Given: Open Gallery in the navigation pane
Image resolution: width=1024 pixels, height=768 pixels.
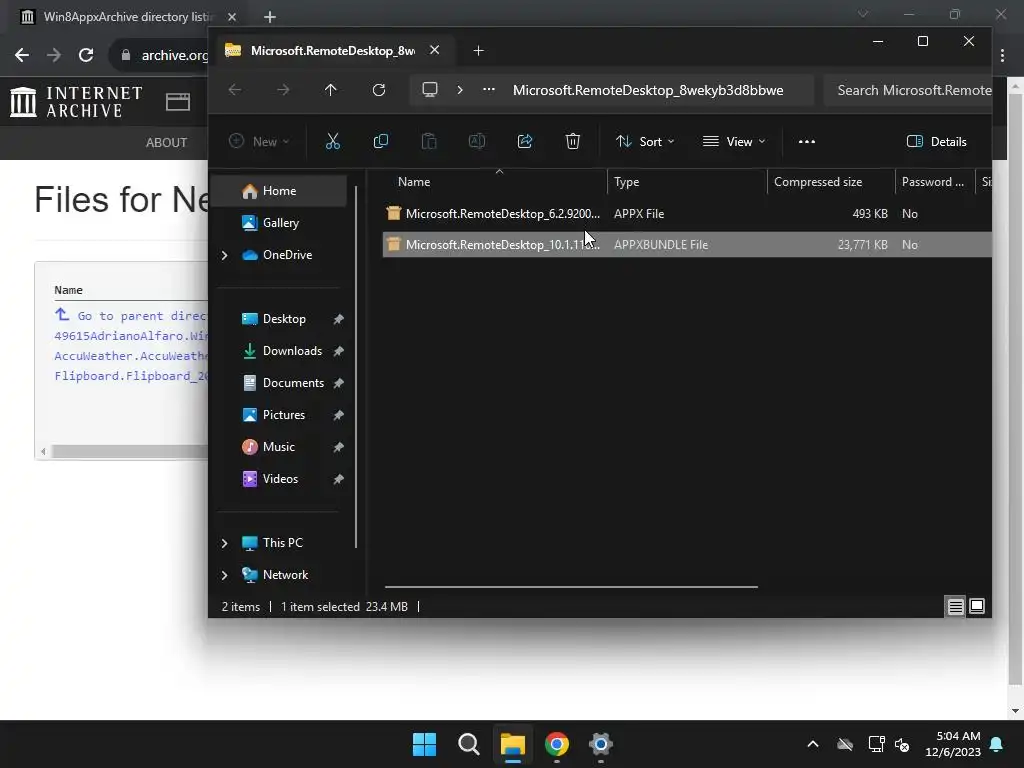Looking at the screenshot, I should point(280,223).
